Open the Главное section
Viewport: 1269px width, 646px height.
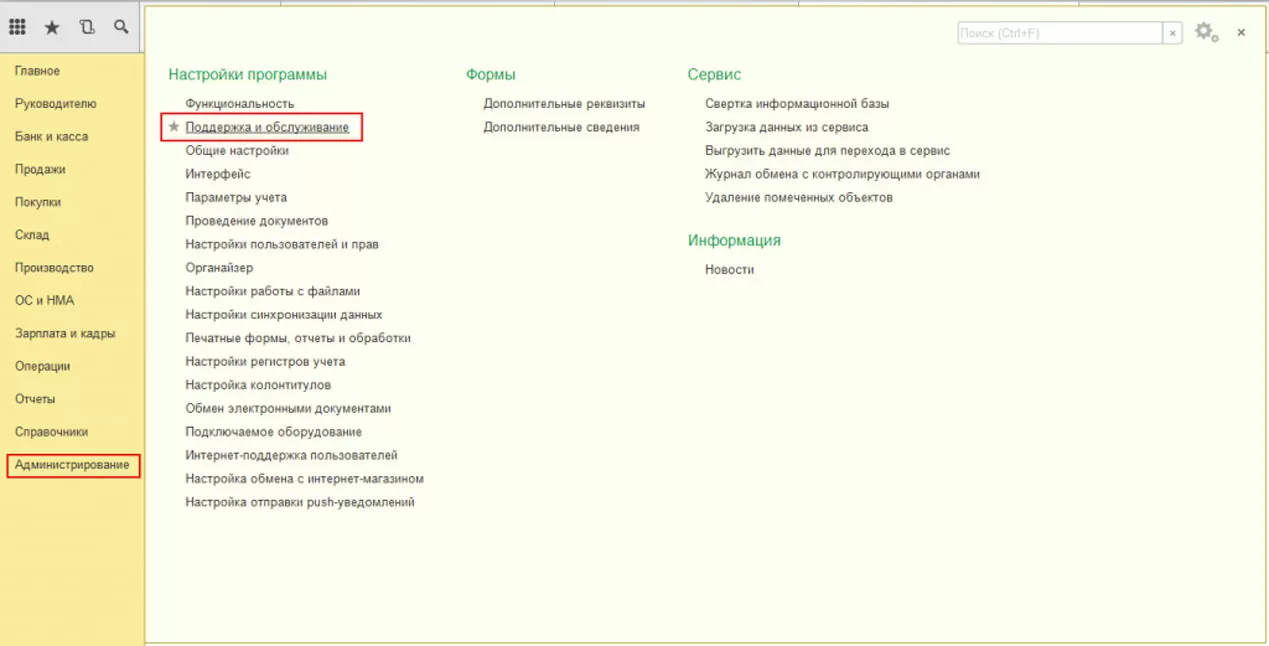pyautogui.click(x=38, y=71)
